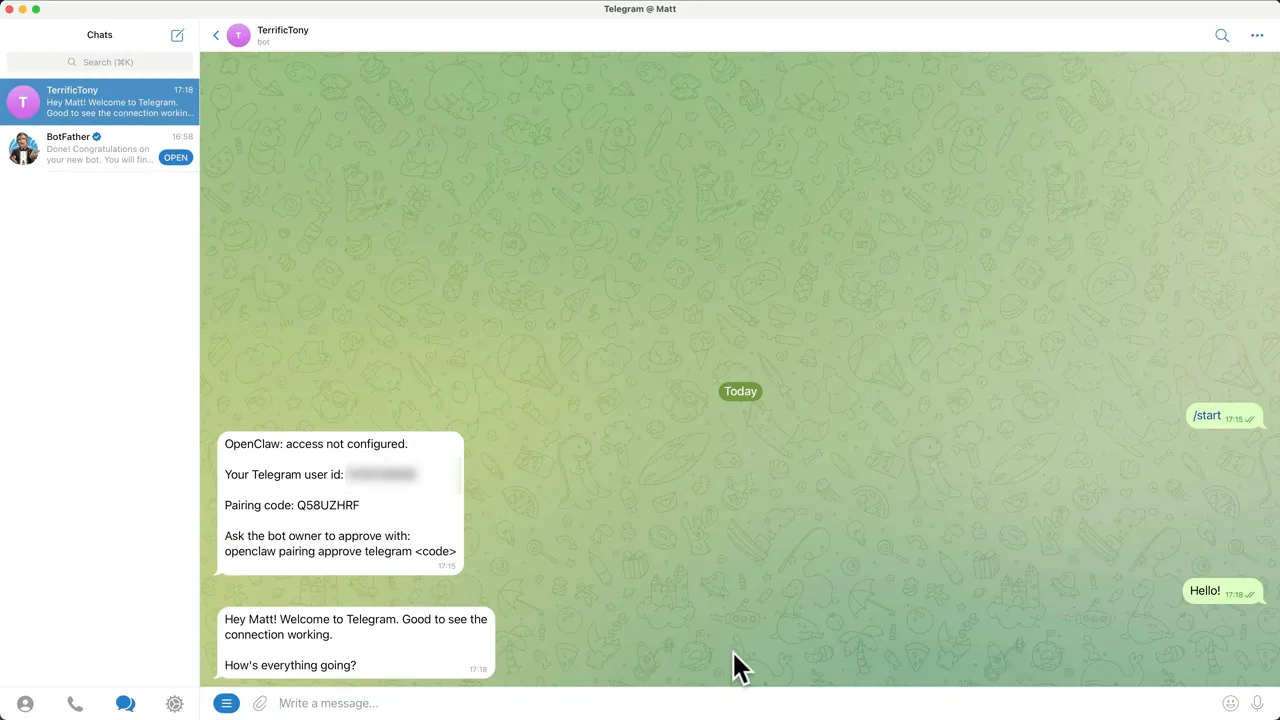Click the read checkmarks on /start message

click(1250, 420)
